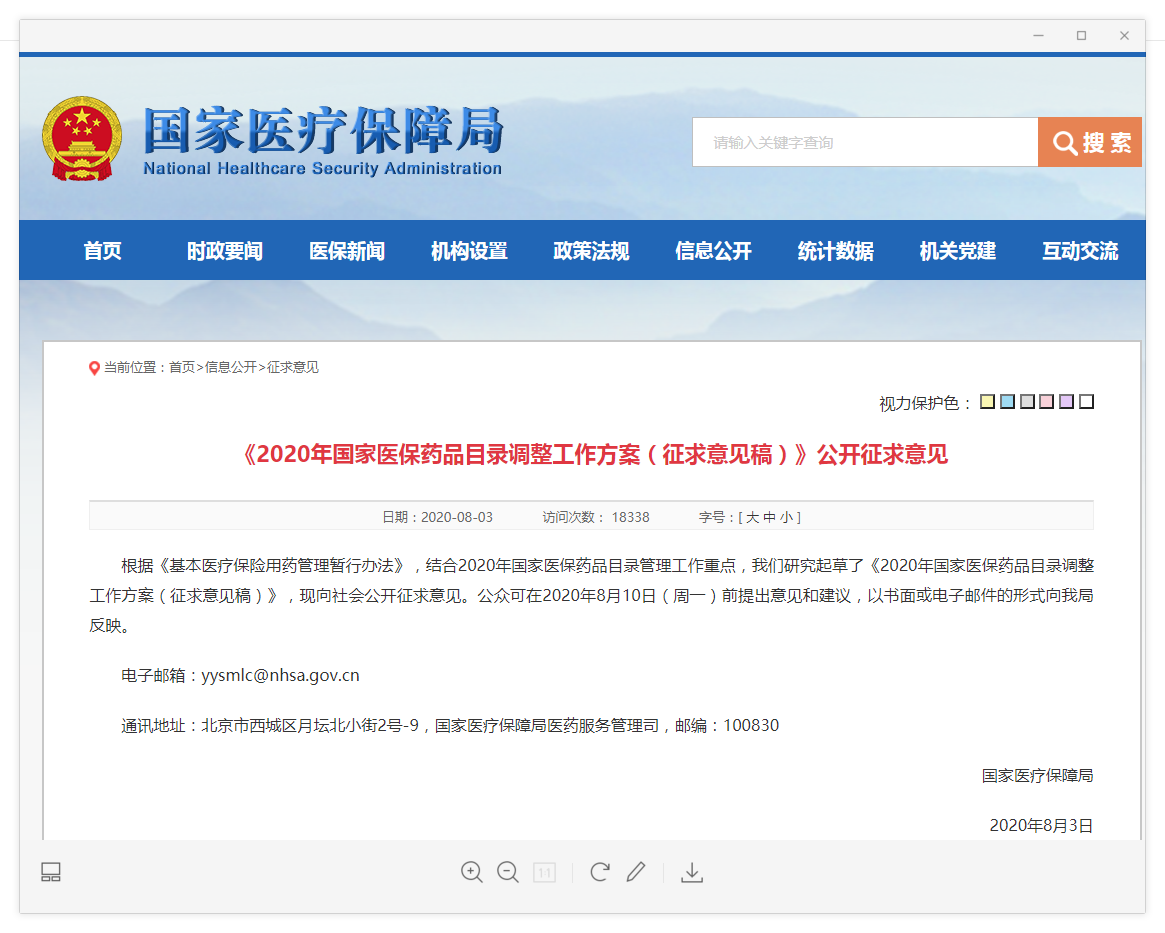Click the visit count 18338

631,517
